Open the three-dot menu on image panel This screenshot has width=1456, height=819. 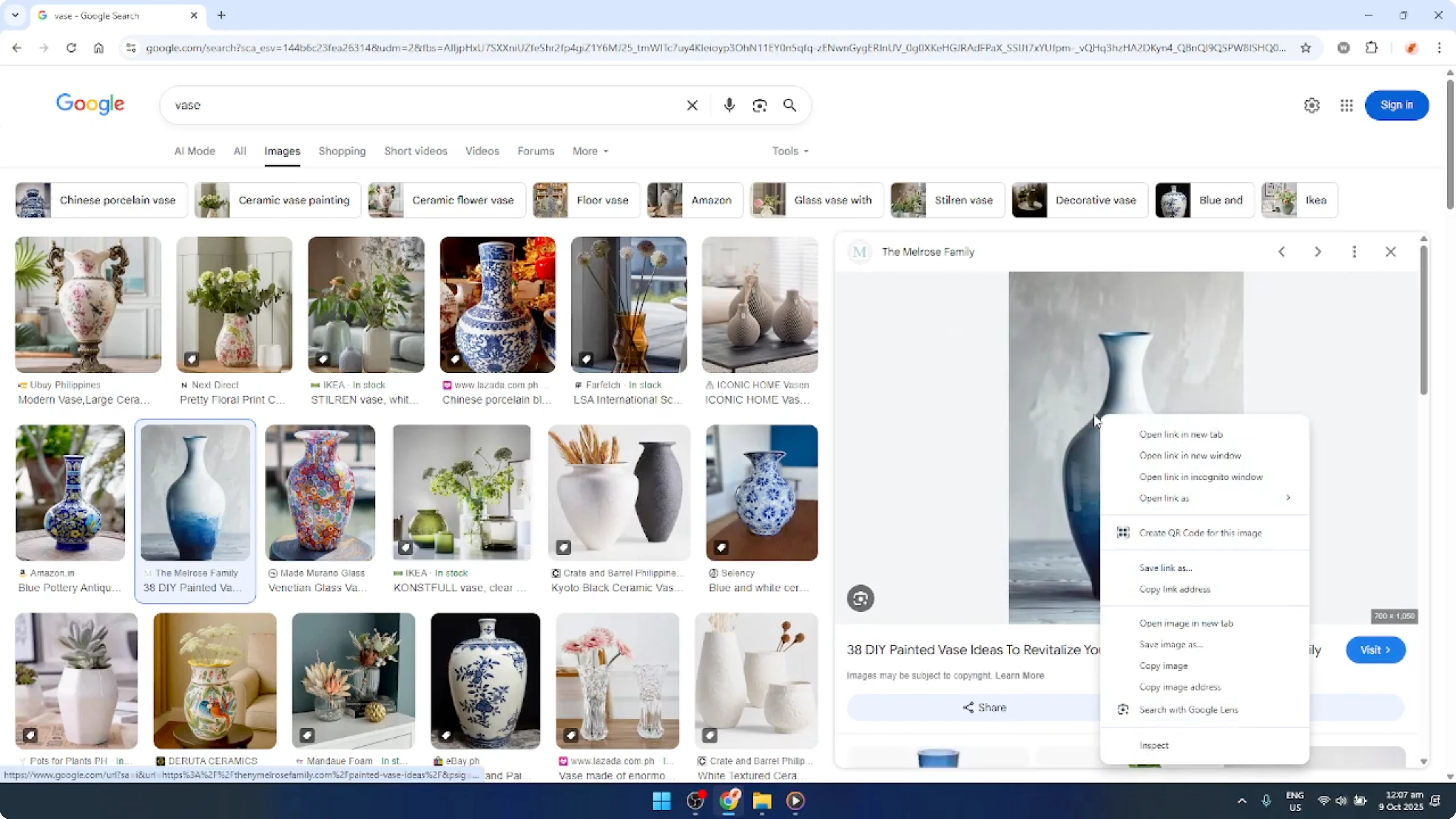pos(1354,252)
